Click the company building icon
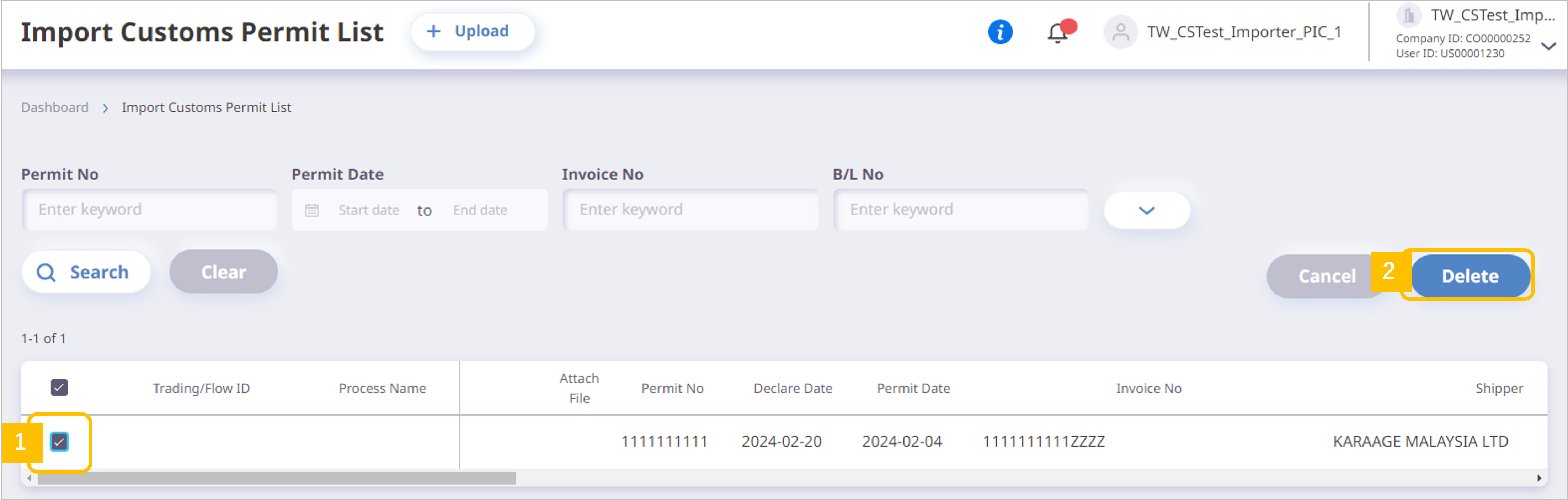Image resolution: width=1568 pixels, height=500 pixels. coord(1408,15)
